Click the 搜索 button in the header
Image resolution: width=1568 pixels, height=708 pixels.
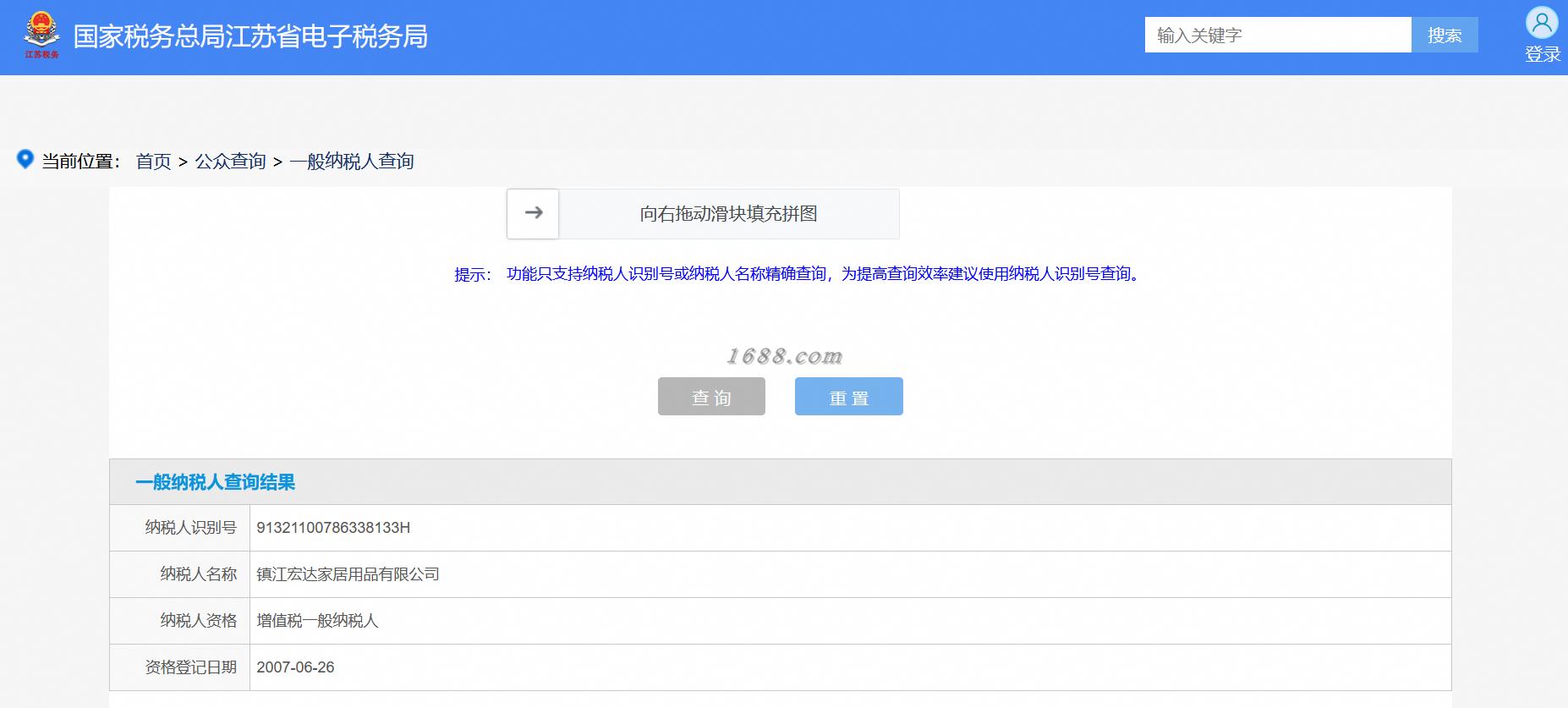tap(1445, 35)
